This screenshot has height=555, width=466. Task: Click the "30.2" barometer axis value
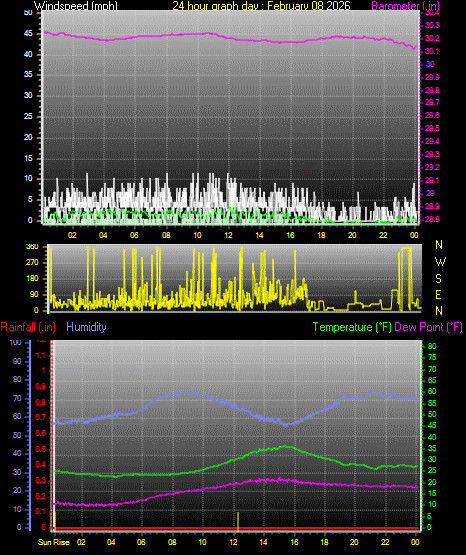(x=432, y=38)
